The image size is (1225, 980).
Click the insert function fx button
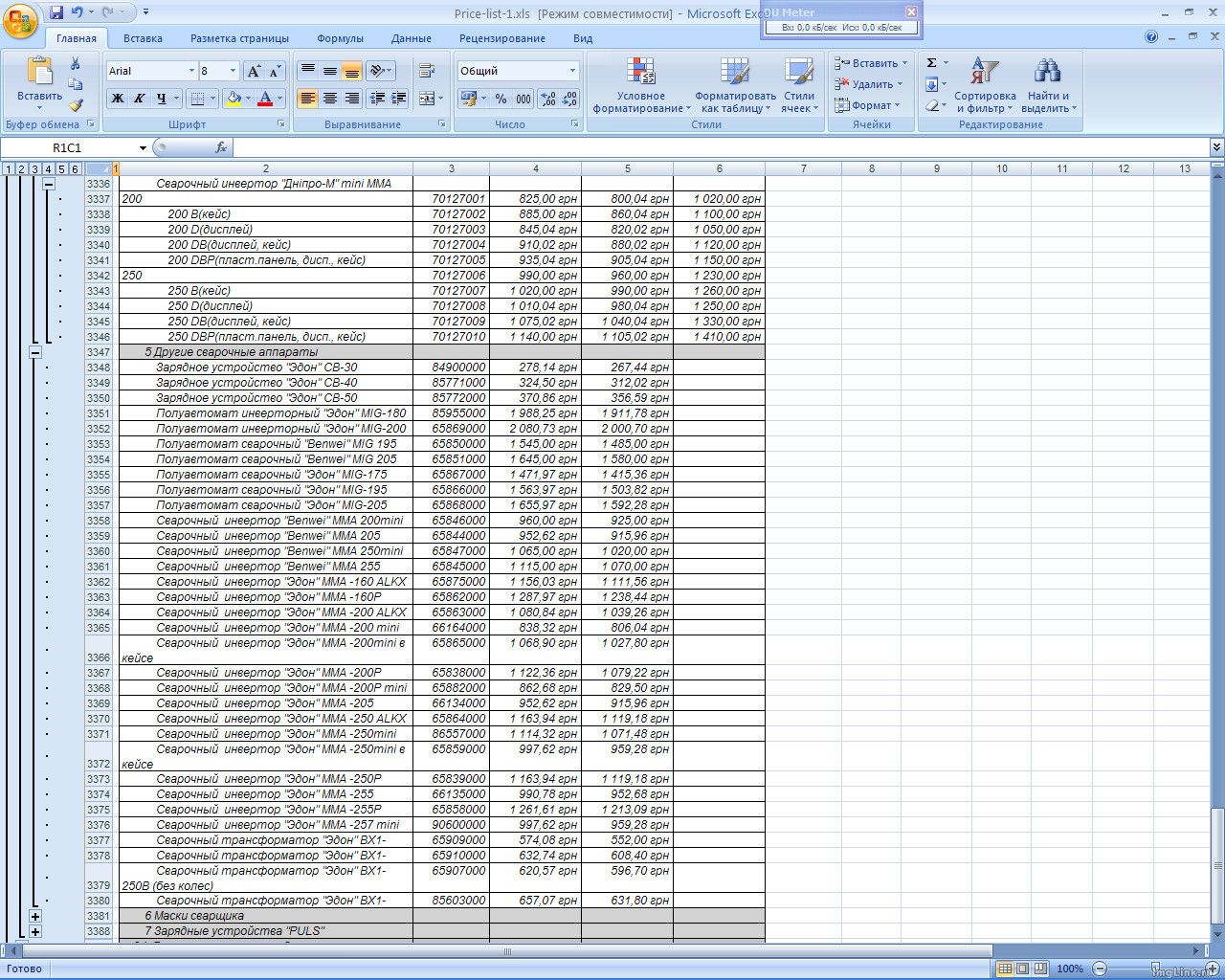[221, 147]
